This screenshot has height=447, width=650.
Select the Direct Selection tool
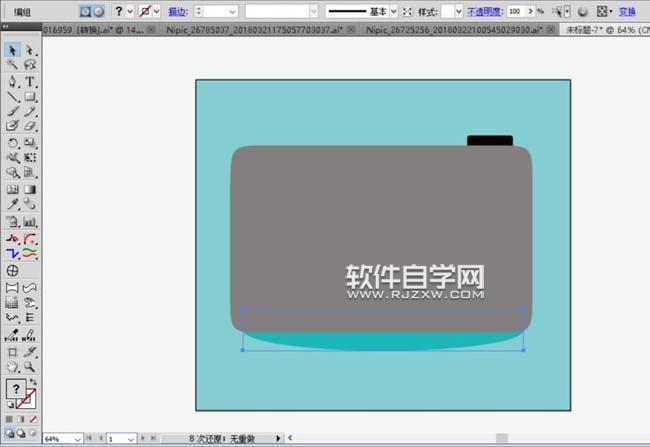click(29, 50)
